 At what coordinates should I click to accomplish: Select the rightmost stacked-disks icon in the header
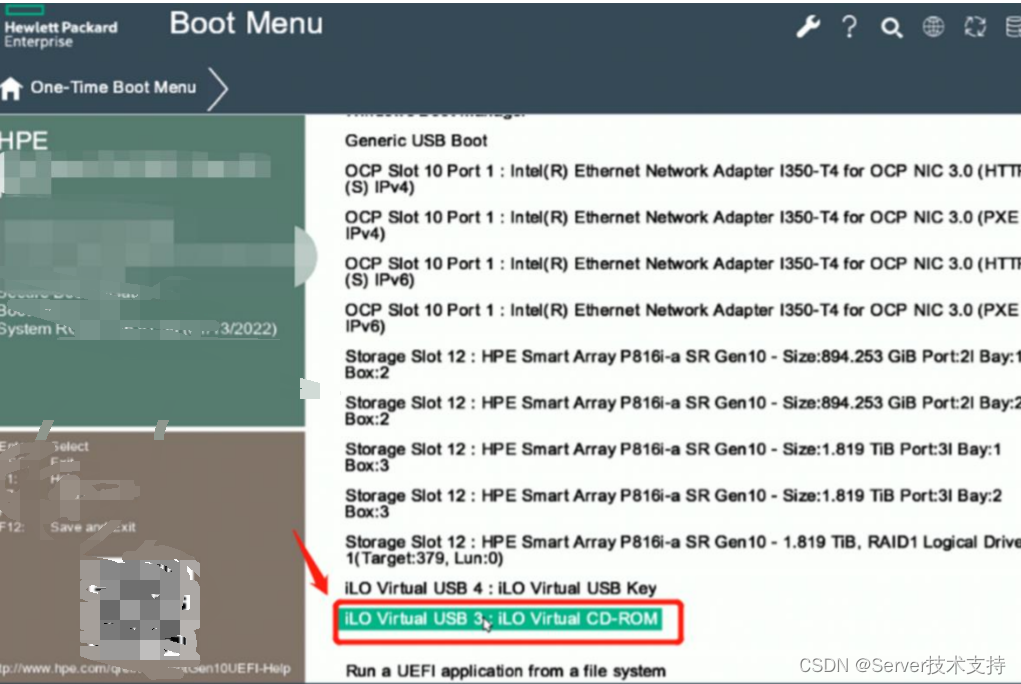1011,27
